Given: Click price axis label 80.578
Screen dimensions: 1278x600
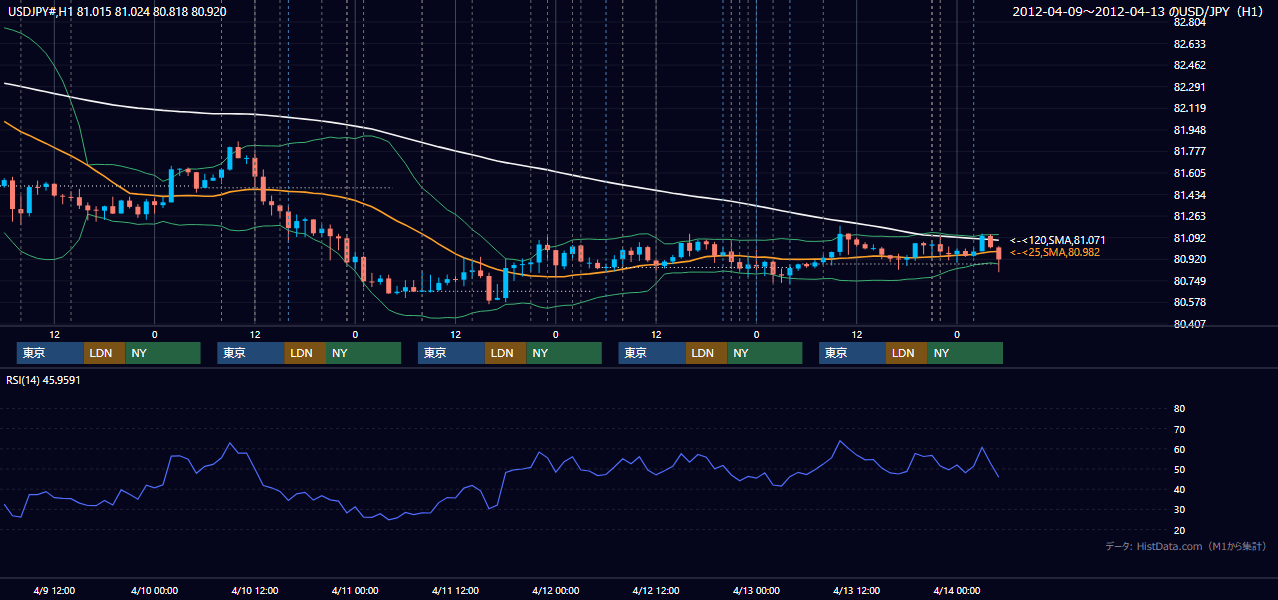Looking at the screenshot, I should (x=1189, y=302).
